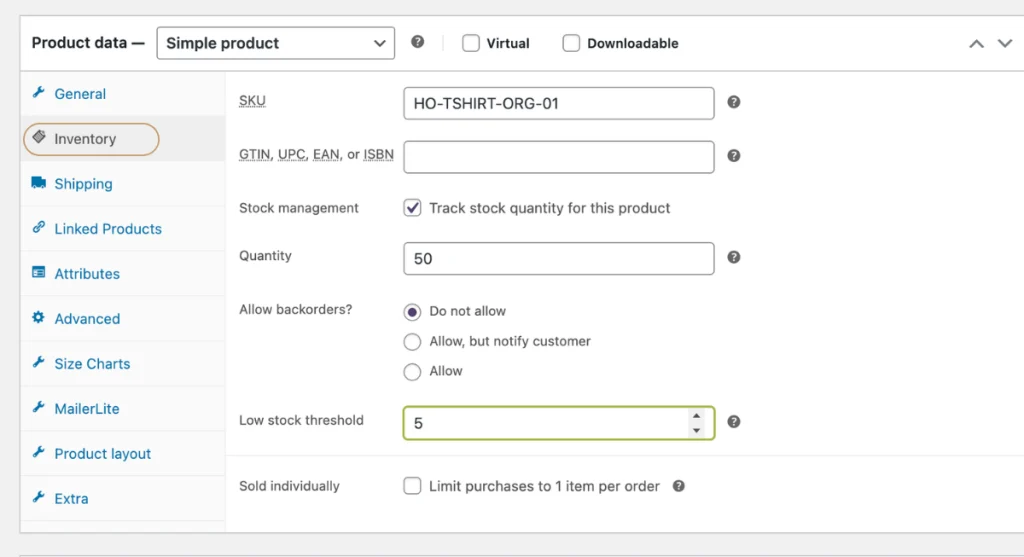This screenshot has width=1024, height=557.
Task: Select the plain Allow backorders radio
Action: coord(412,372)
